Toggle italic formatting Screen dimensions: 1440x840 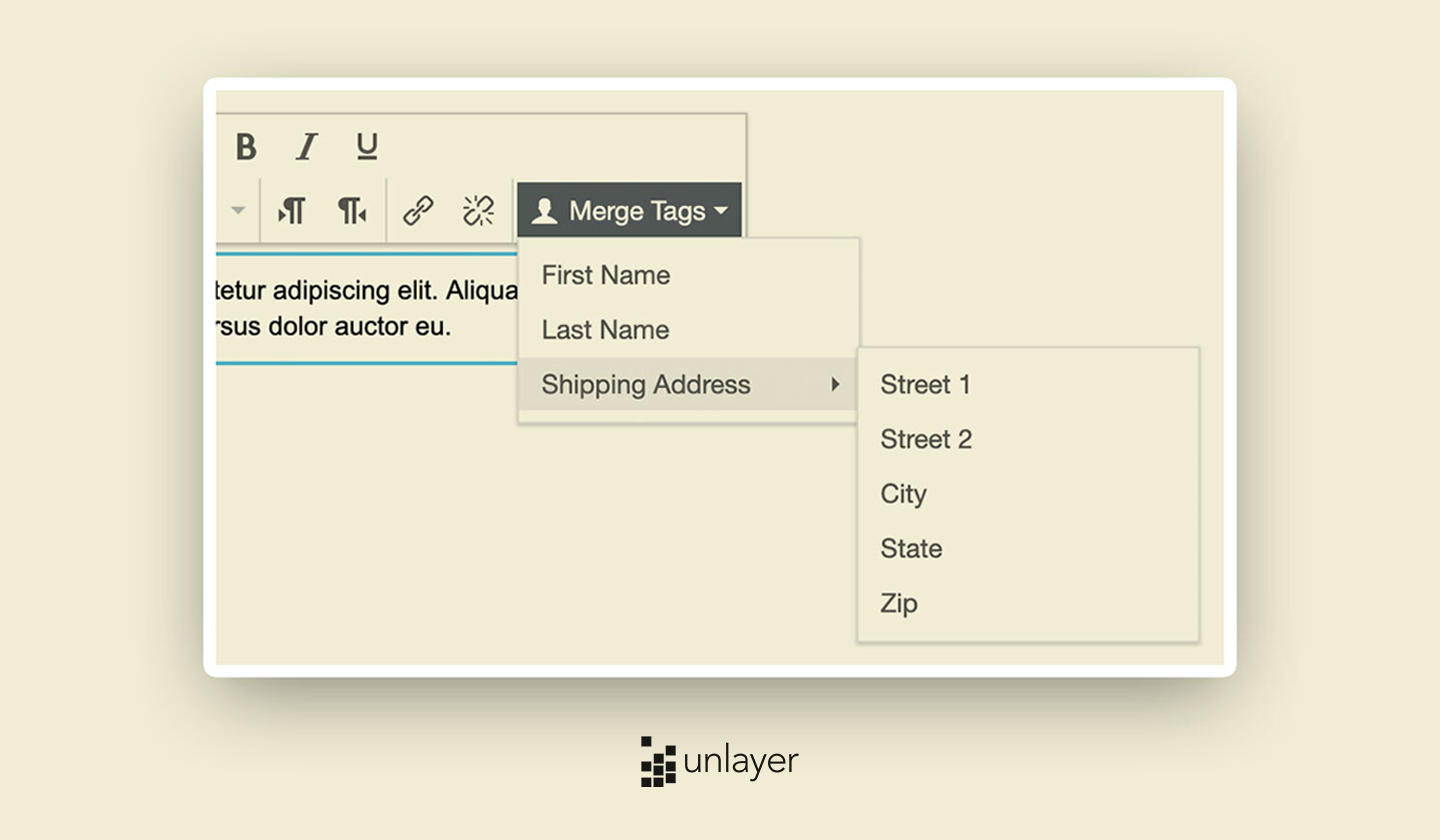[x=306, y=147]
